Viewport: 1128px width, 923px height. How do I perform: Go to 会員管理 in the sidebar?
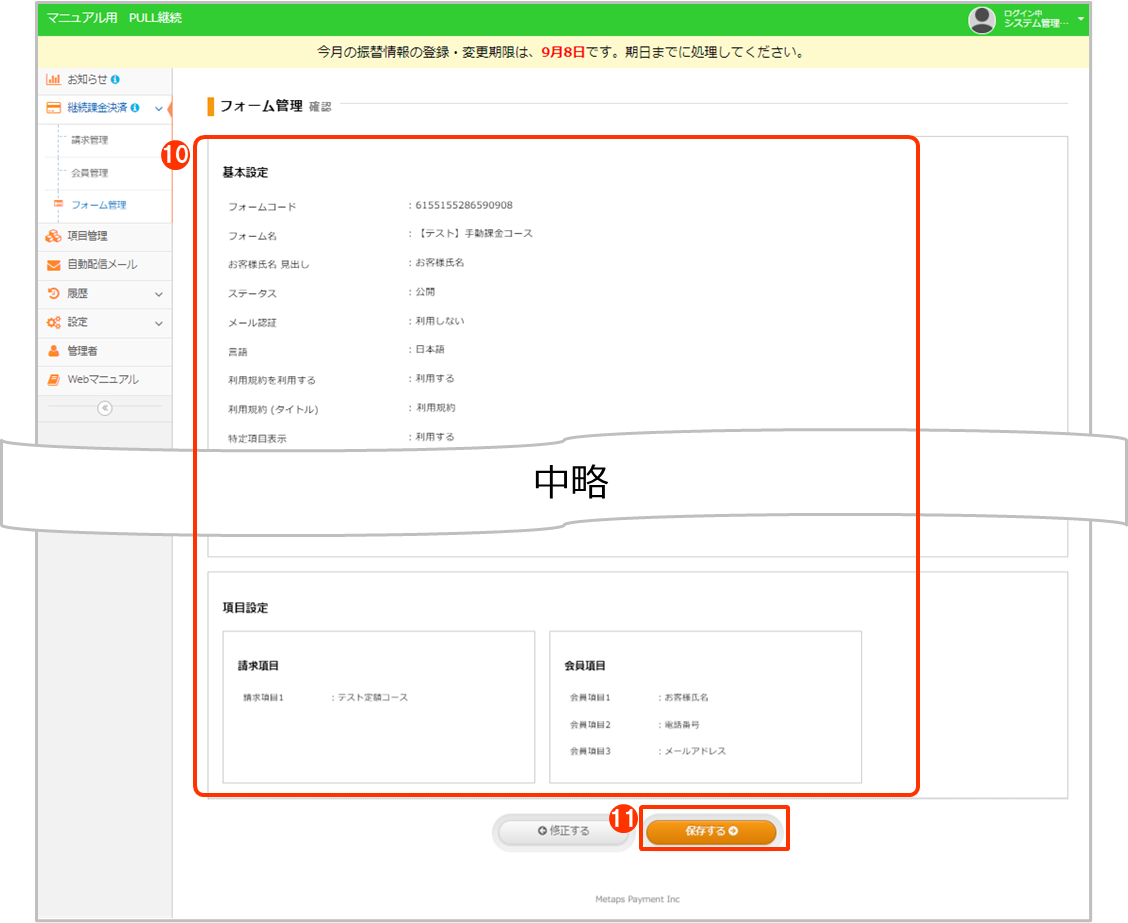pyautogui.click(x=90, y=173)
